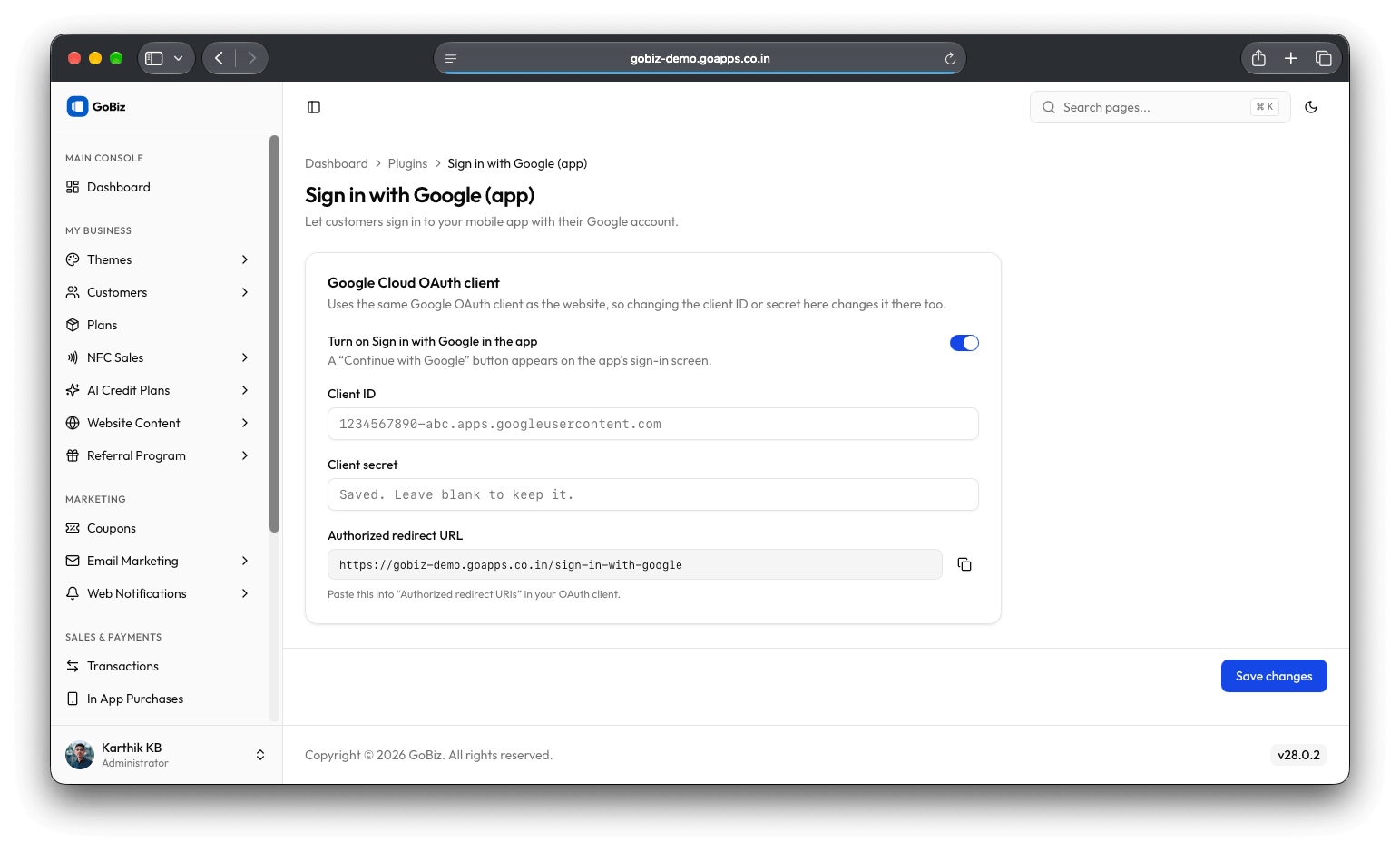
Task: Turn off Sign in with Google toggle
Action: point(964,343)
